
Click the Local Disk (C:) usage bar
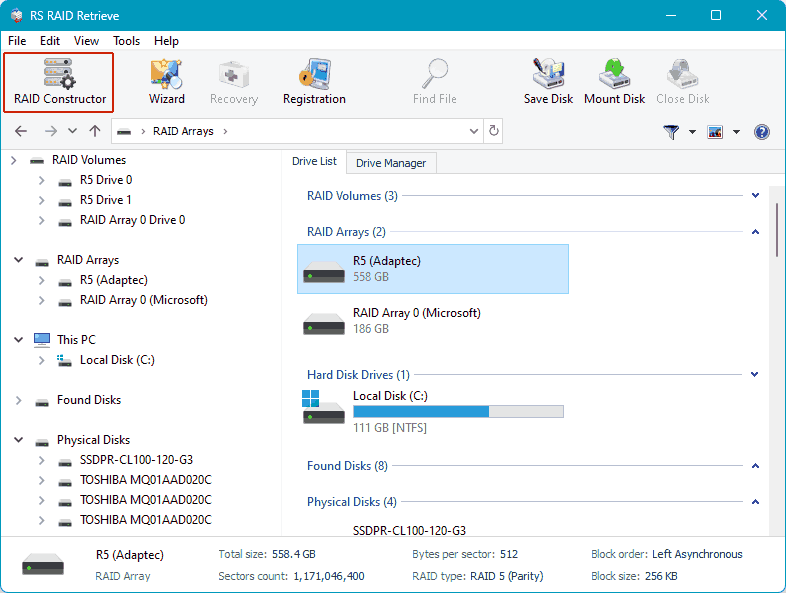[x=458, y=411]
